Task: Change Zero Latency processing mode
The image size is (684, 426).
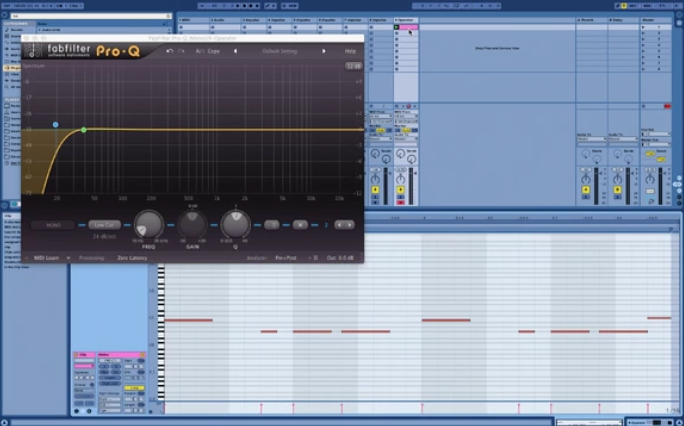Action: tap(132, 258)
